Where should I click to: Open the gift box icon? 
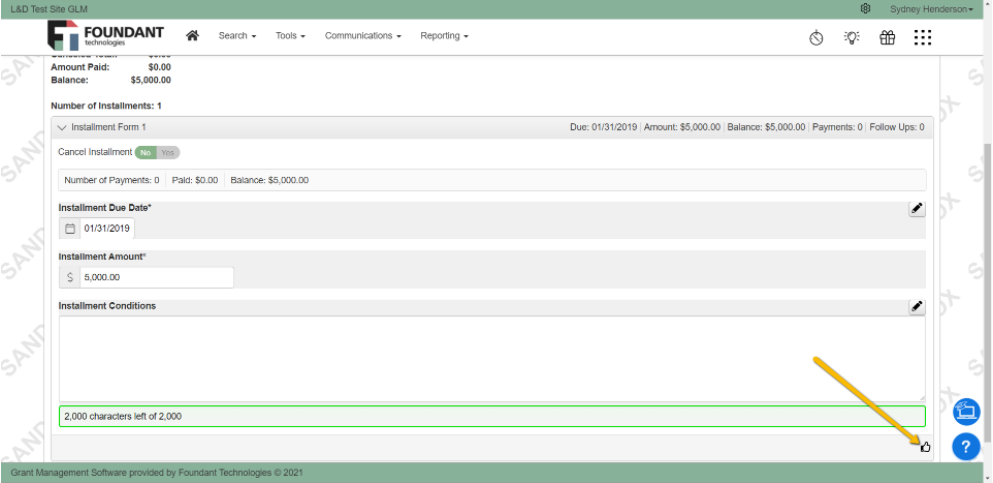pyautogui.click(x=887, y=38)
